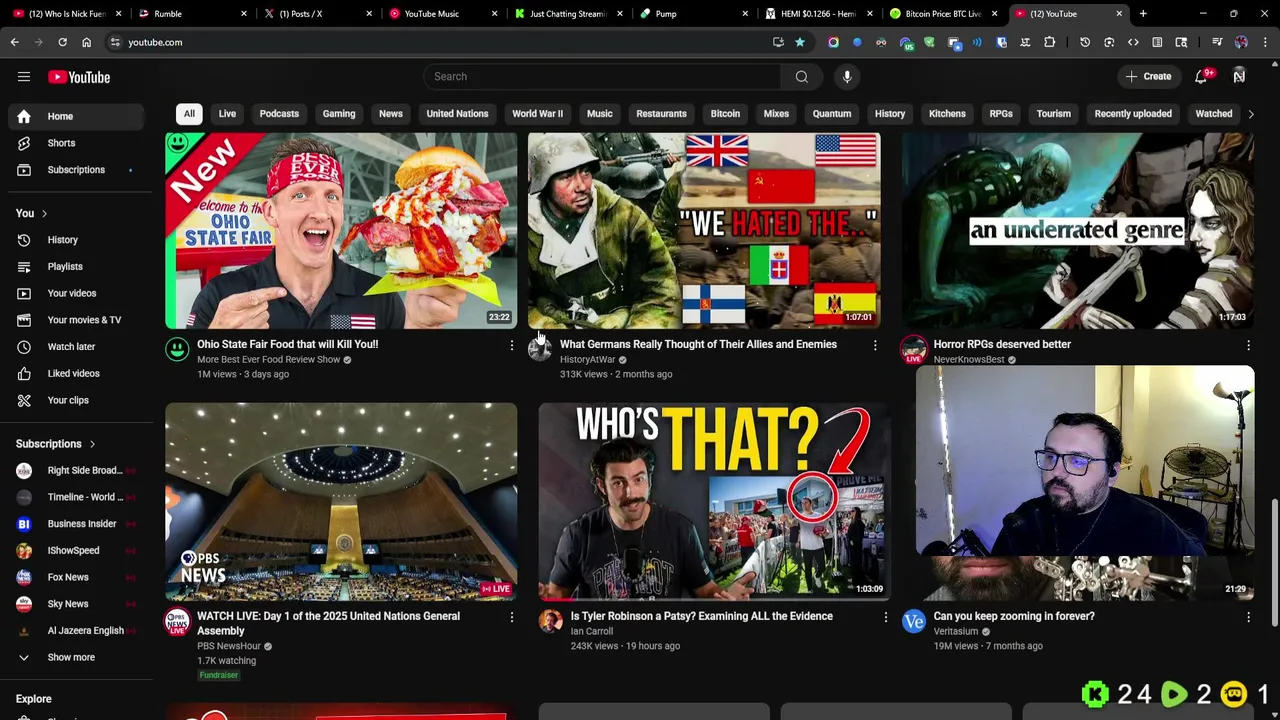Select the United Nations chip
The image size is (1280, 720).
click(x=457, y=114)
